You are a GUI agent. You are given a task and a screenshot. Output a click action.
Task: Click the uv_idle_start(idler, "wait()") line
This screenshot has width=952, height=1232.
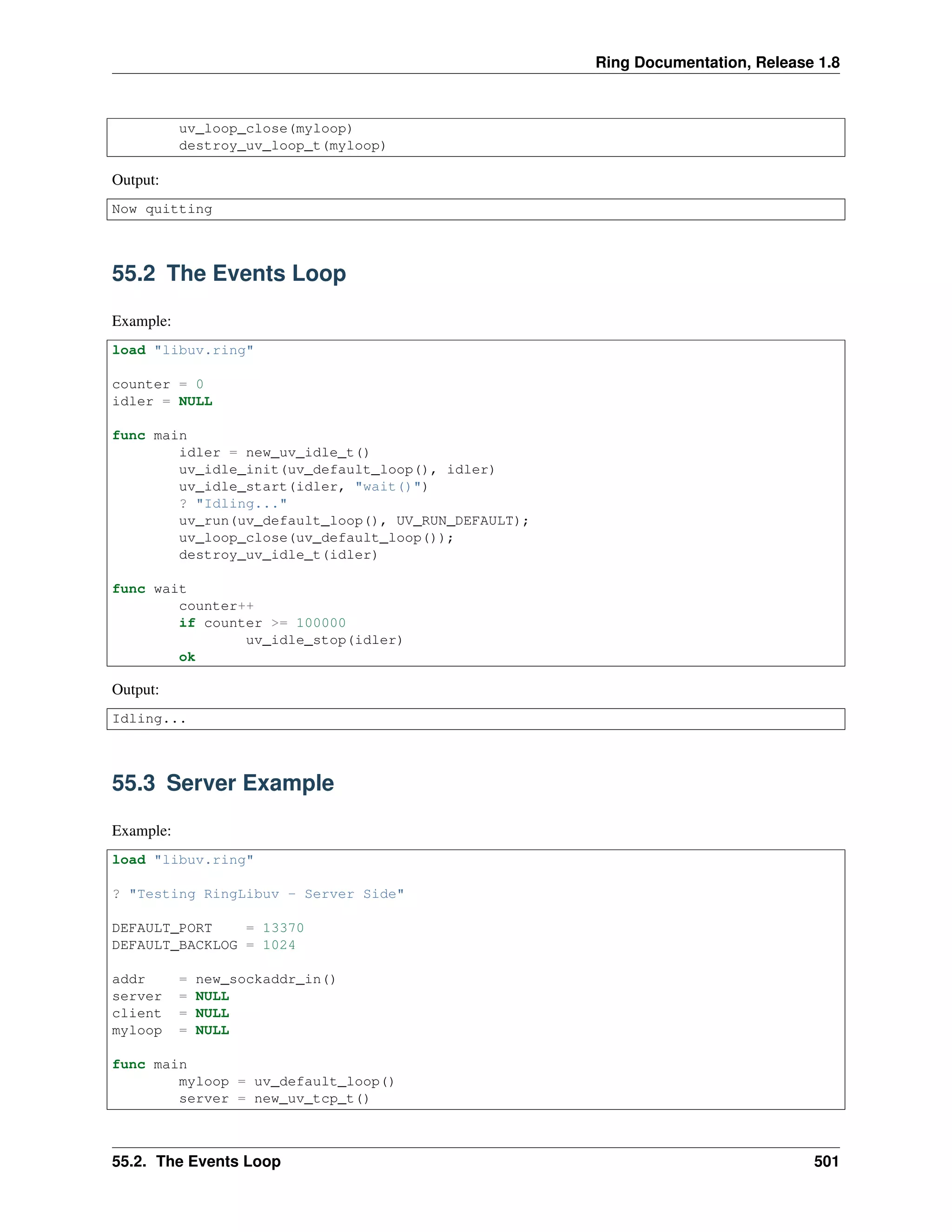(x=303, y=487)
